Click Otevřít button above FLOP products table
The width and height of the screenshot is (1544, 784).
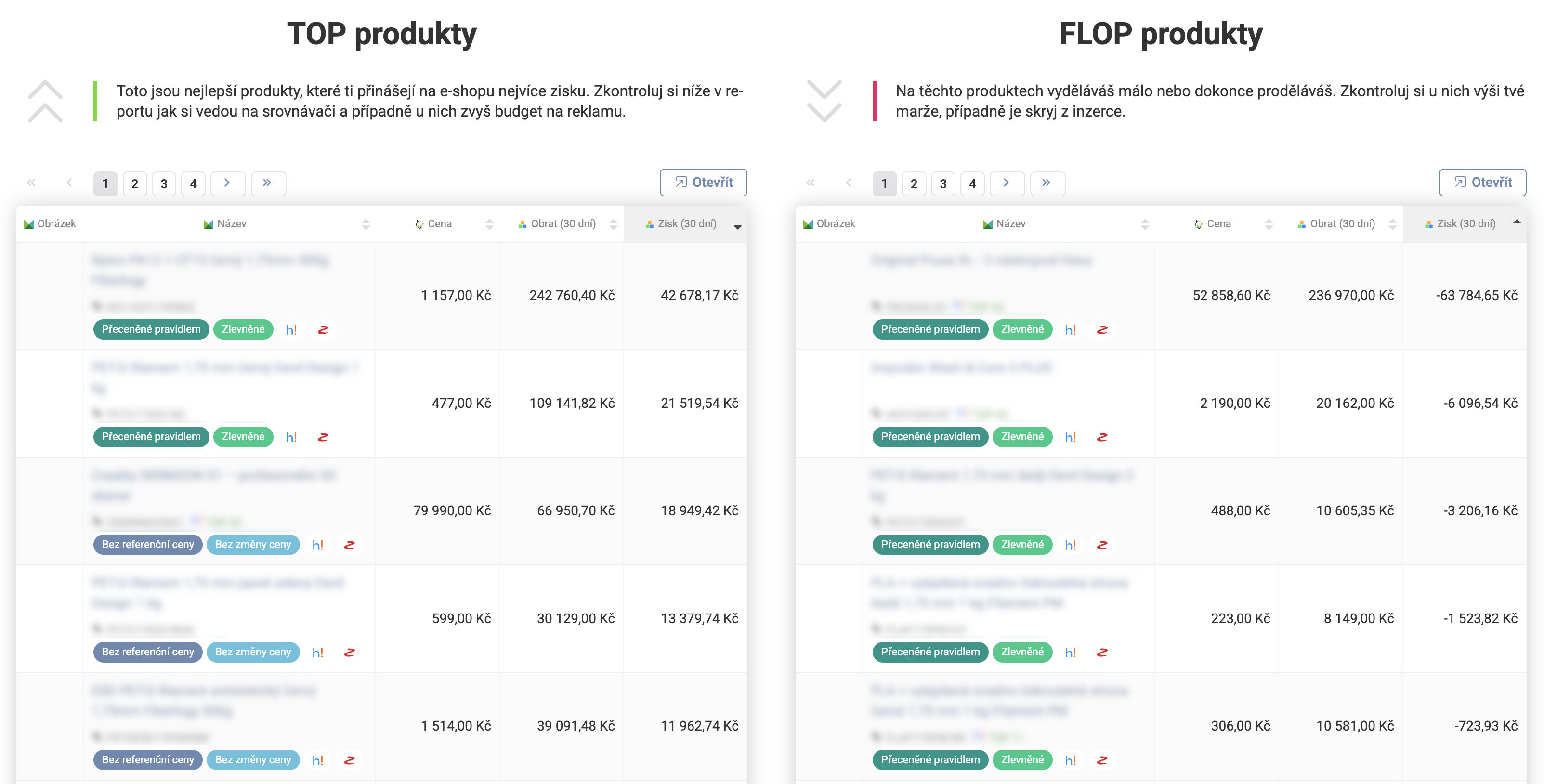[x=1482, y=182]
